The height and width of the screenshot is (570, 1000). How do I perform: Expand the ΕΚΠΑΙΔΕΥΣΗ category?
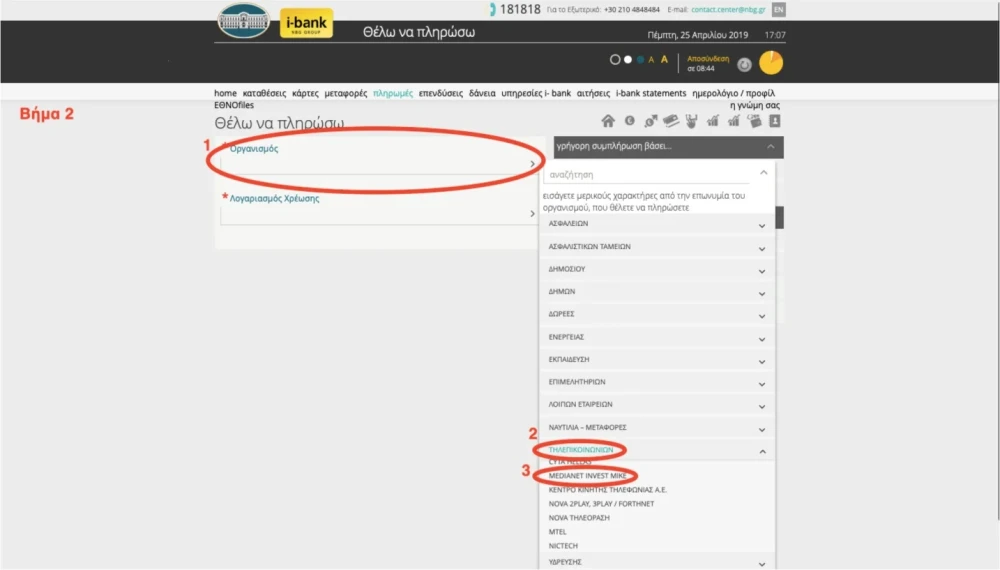657,360
